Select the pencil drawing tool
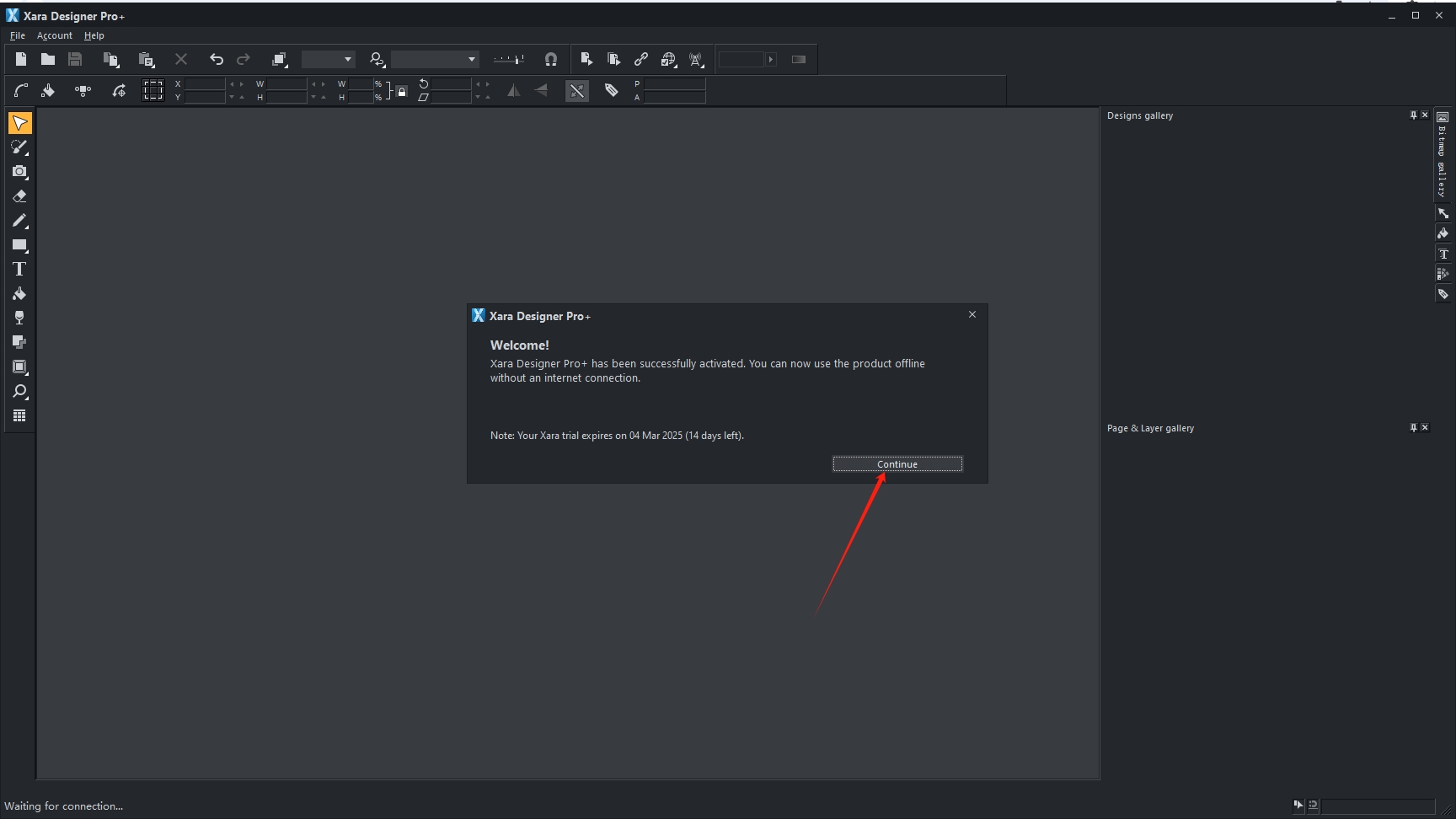 click(19, 221)
